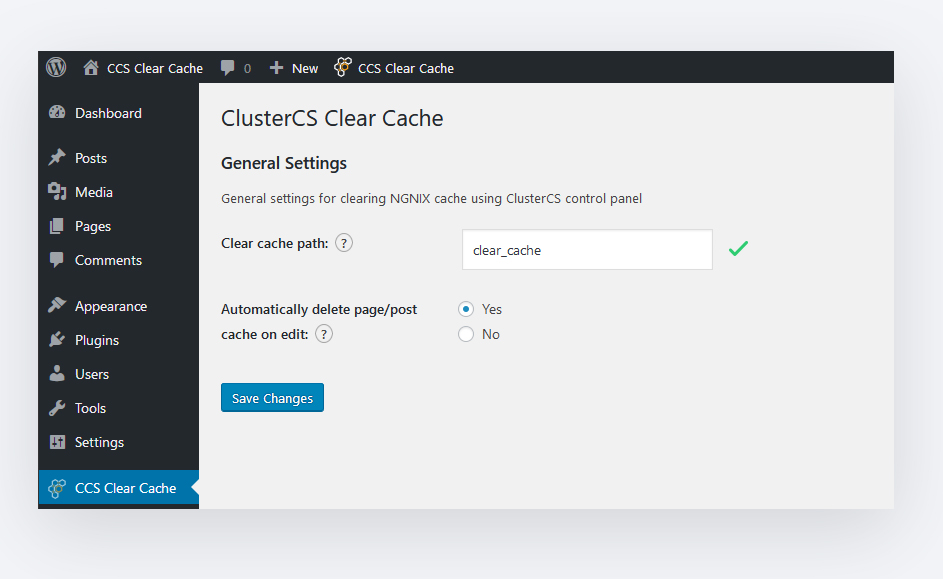Click the "Automatically delete page/post" label
This screenshot has height=579, width=943.
pos(319,309)
